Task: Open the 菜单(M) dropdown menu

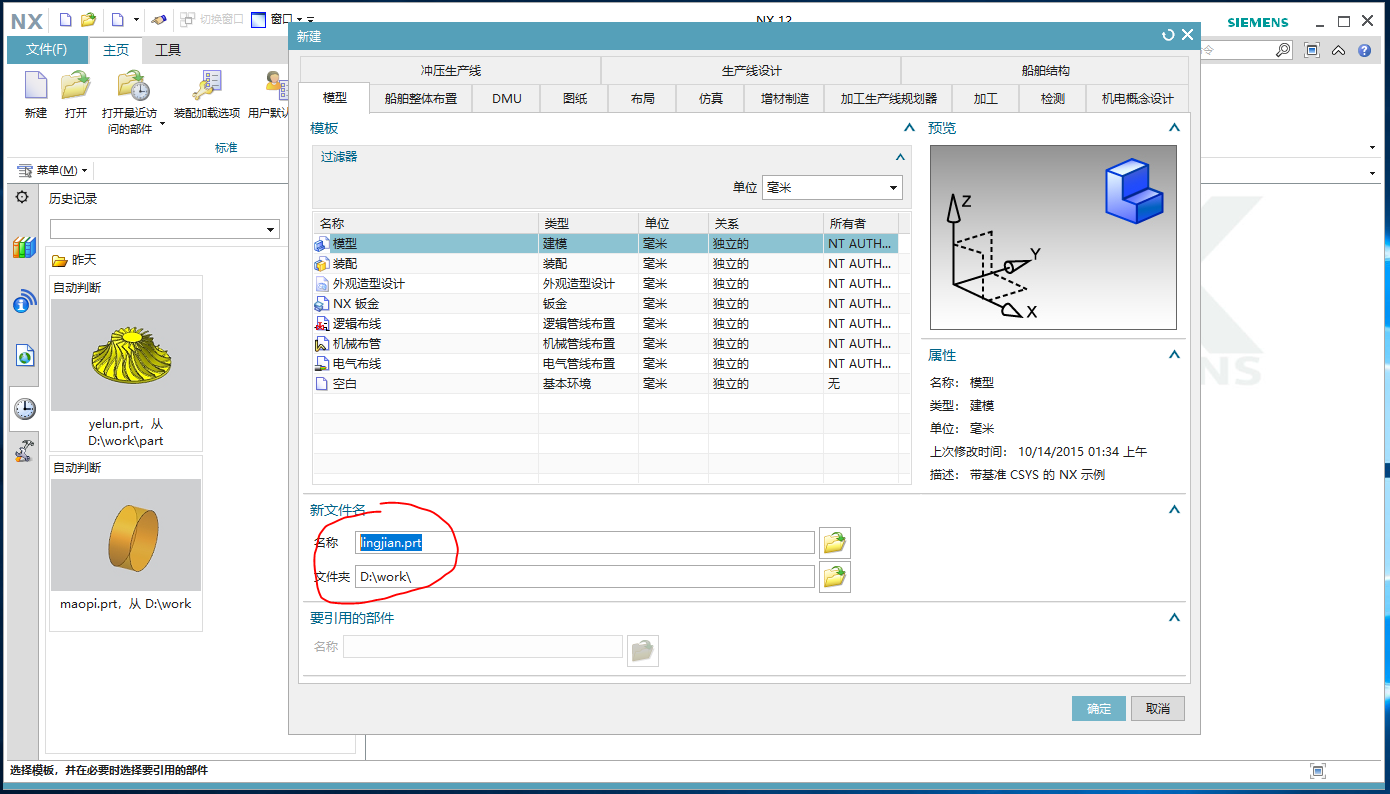Action: click(x=53, y=170)
